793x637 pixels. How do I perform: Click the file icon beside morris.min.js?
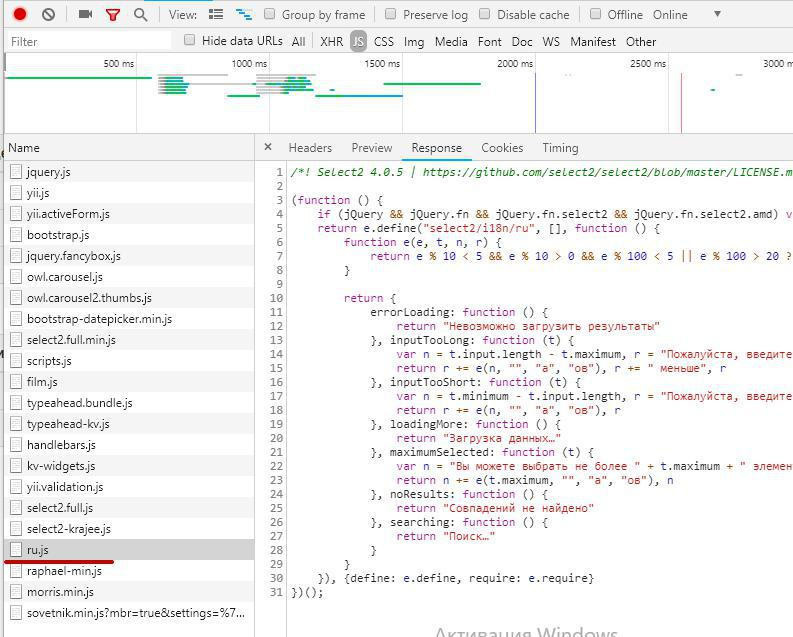(16, 592)
